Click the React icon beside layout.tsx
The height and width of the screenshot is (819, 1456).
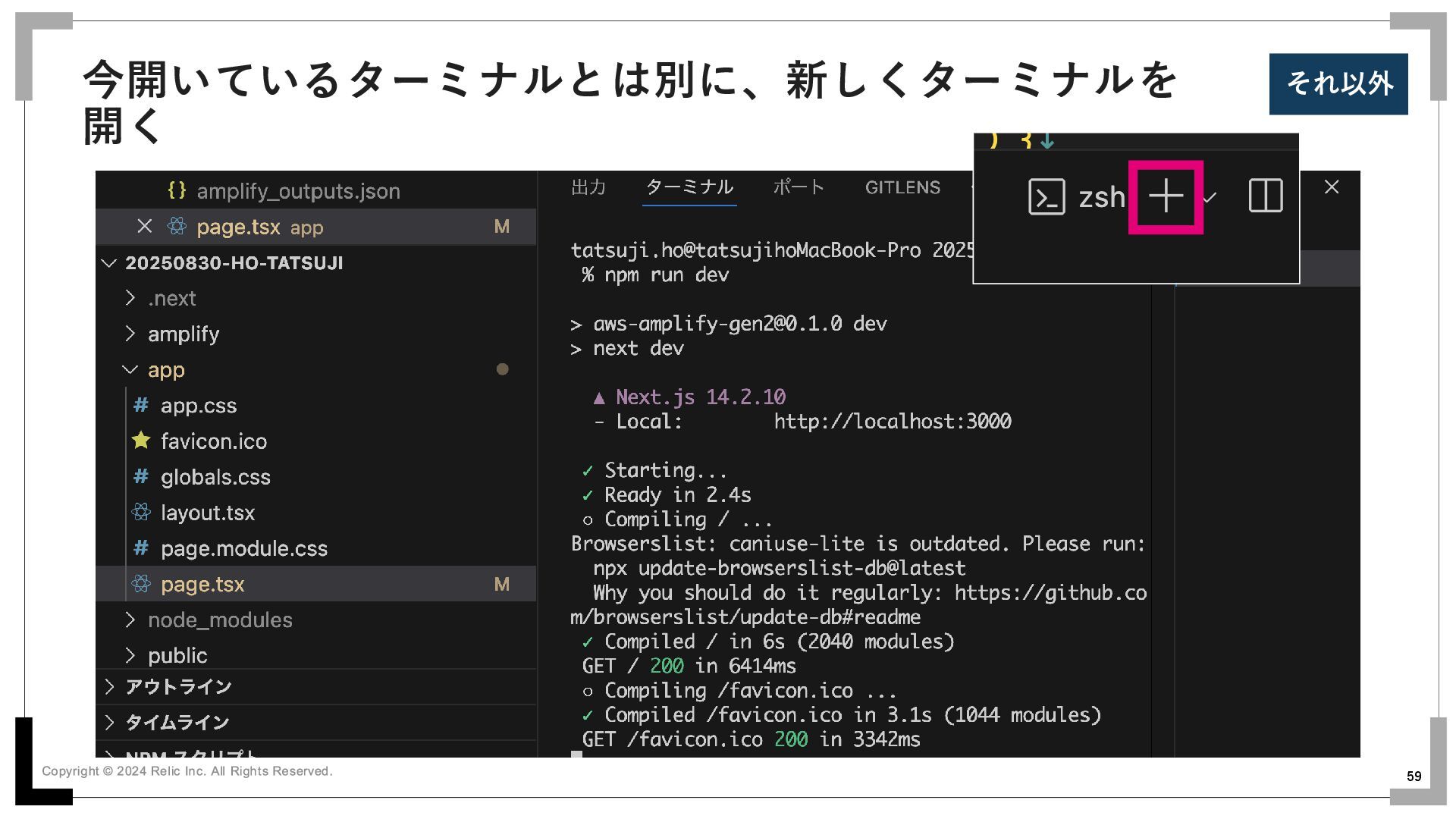coord(141,512)
